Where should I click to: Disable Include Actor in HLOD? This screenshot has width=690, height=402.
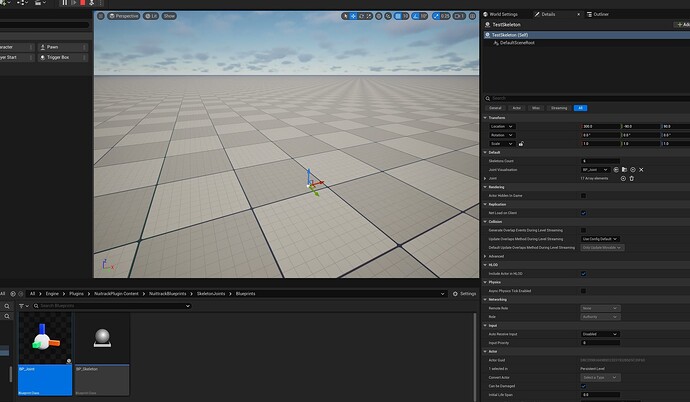click(x=584, y=273)
